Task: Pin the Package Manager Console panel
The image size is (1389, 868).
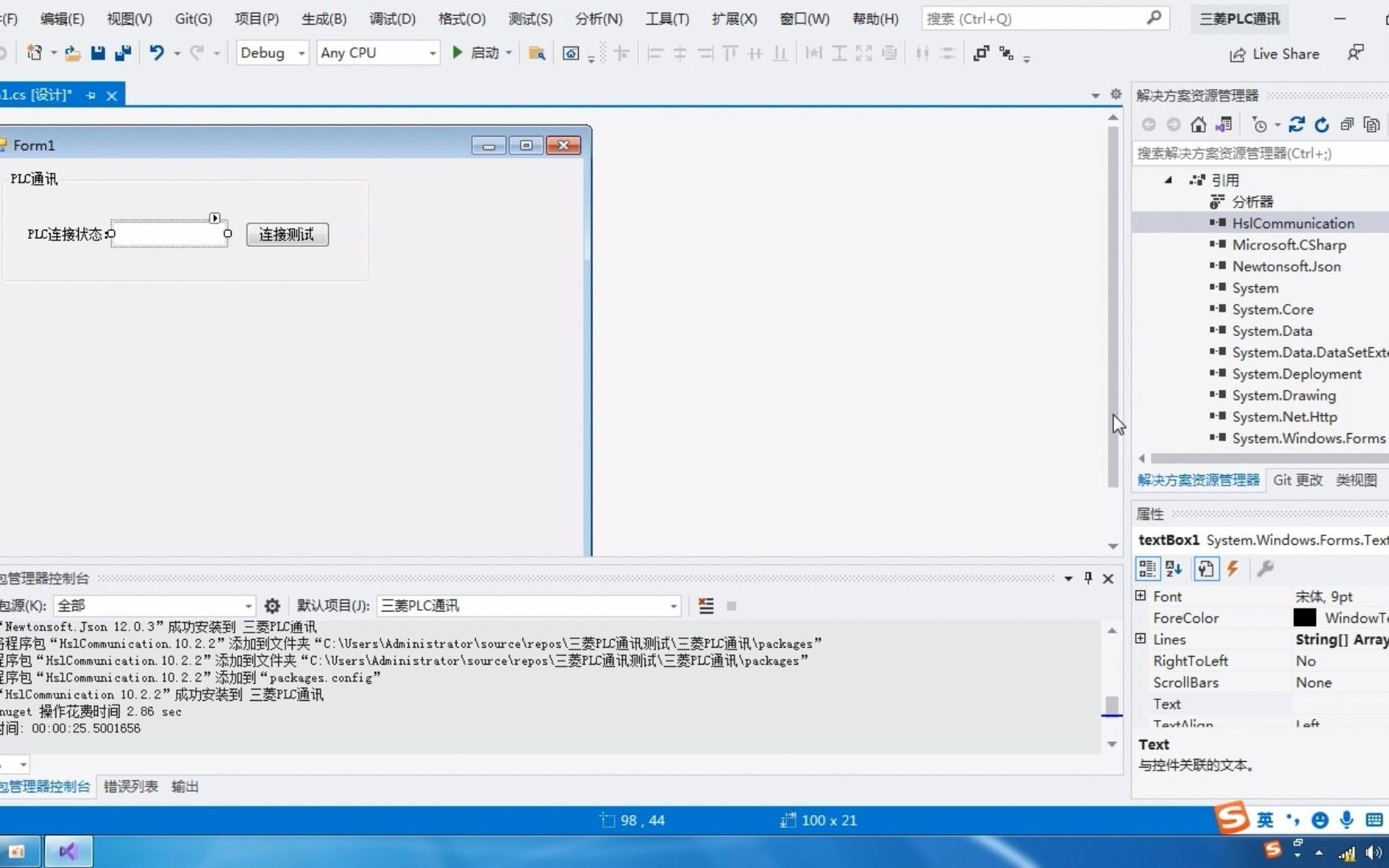Action: (x=1088, y=578)
